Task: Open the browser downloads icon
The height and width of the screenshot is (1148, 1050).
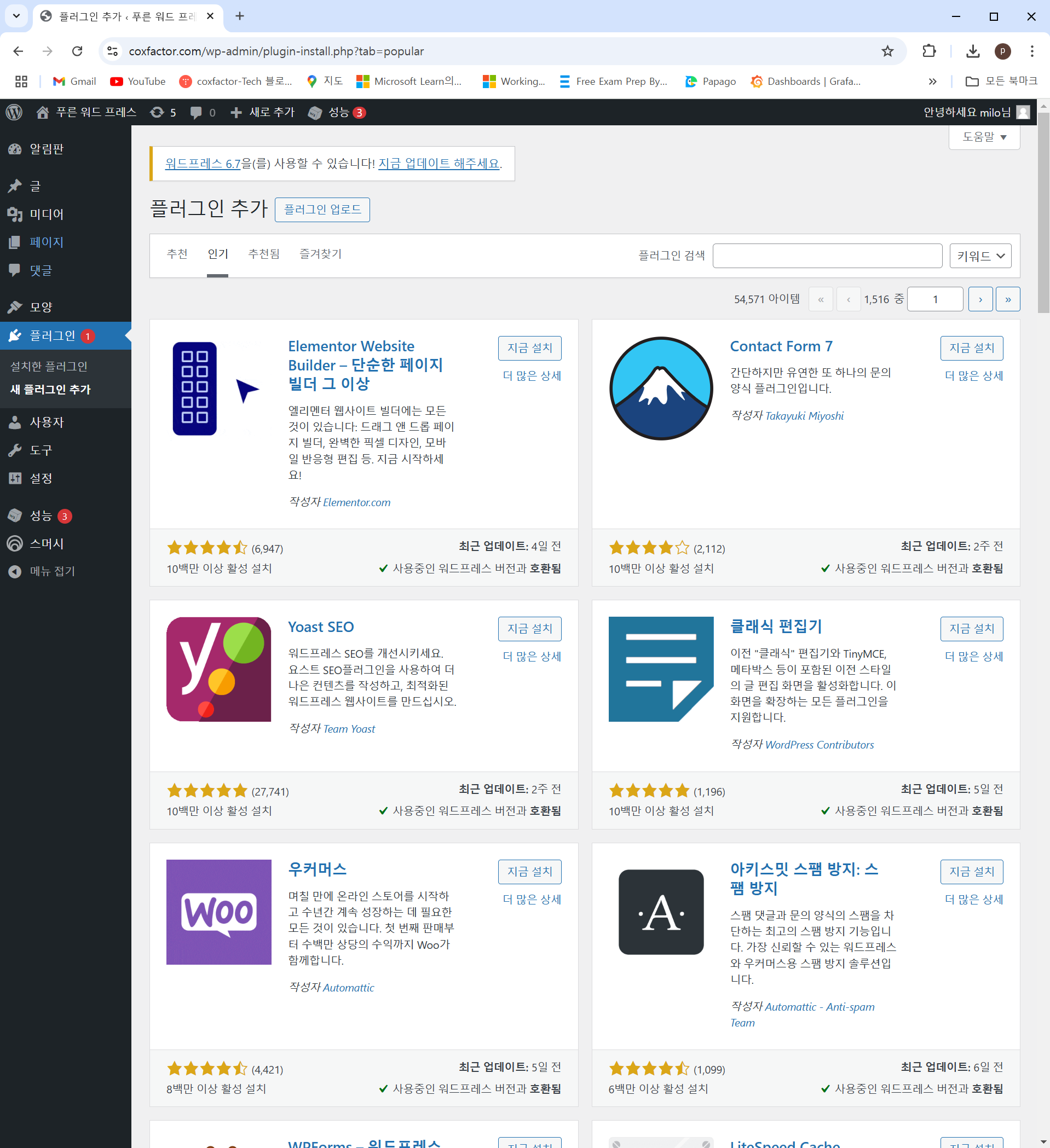Action: pos(973,51)
